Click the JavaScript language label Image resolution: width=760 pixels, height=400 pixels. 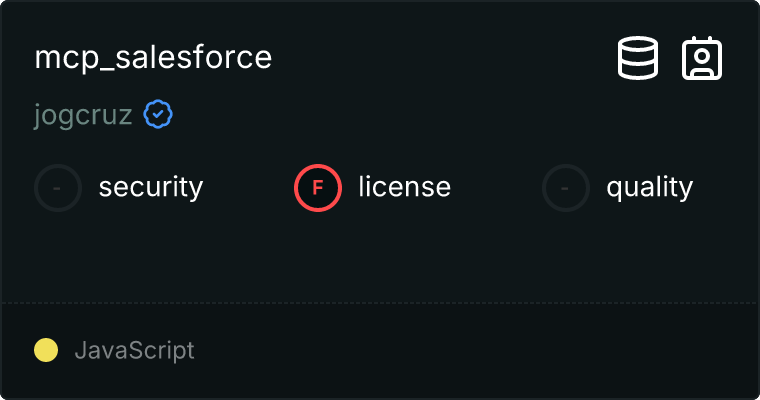pyautogui.click(x=134, y=351)
